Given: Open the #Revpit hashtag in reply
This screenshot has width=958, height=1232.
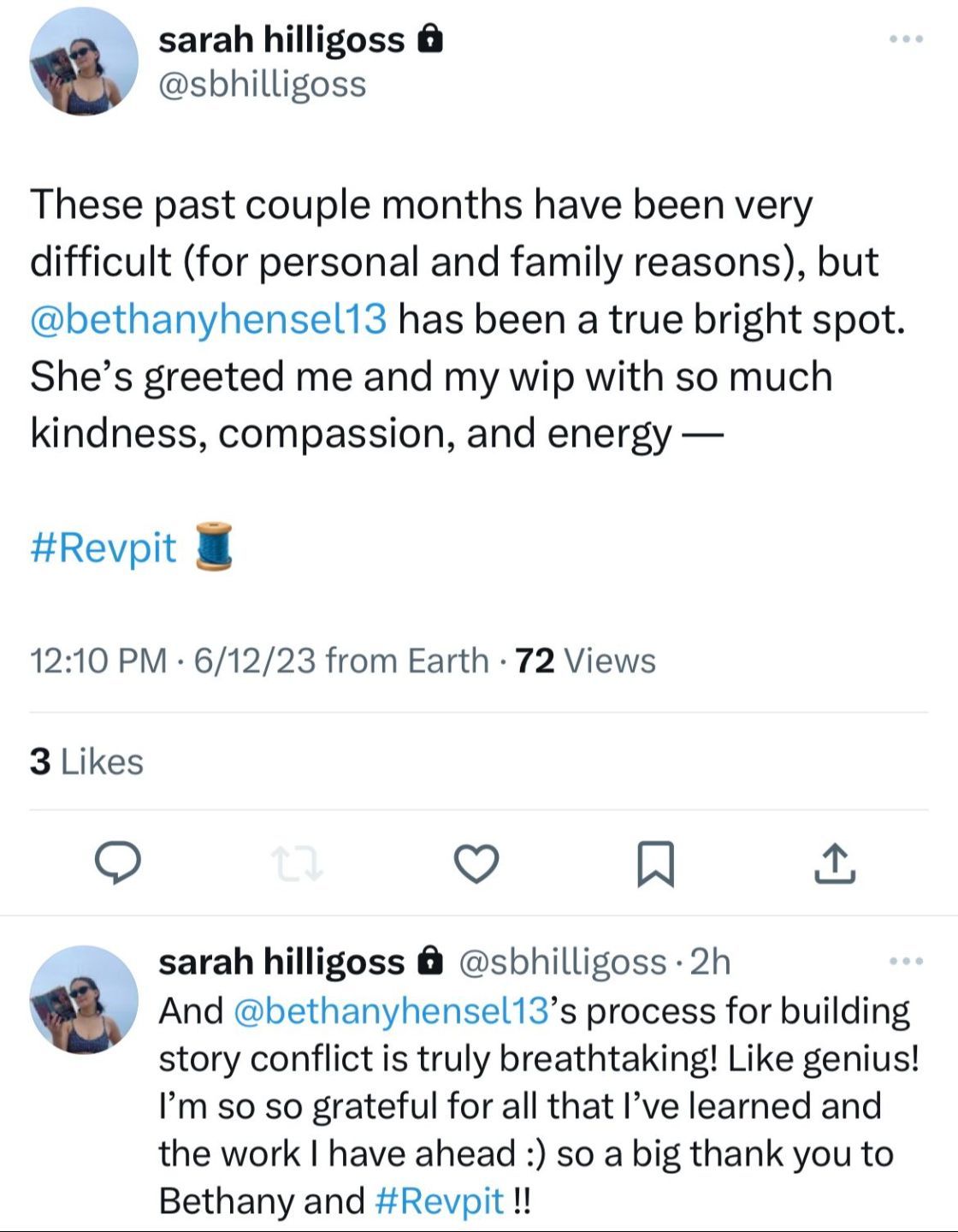Looking at the screenshot, I should [x=440, y=1200].
